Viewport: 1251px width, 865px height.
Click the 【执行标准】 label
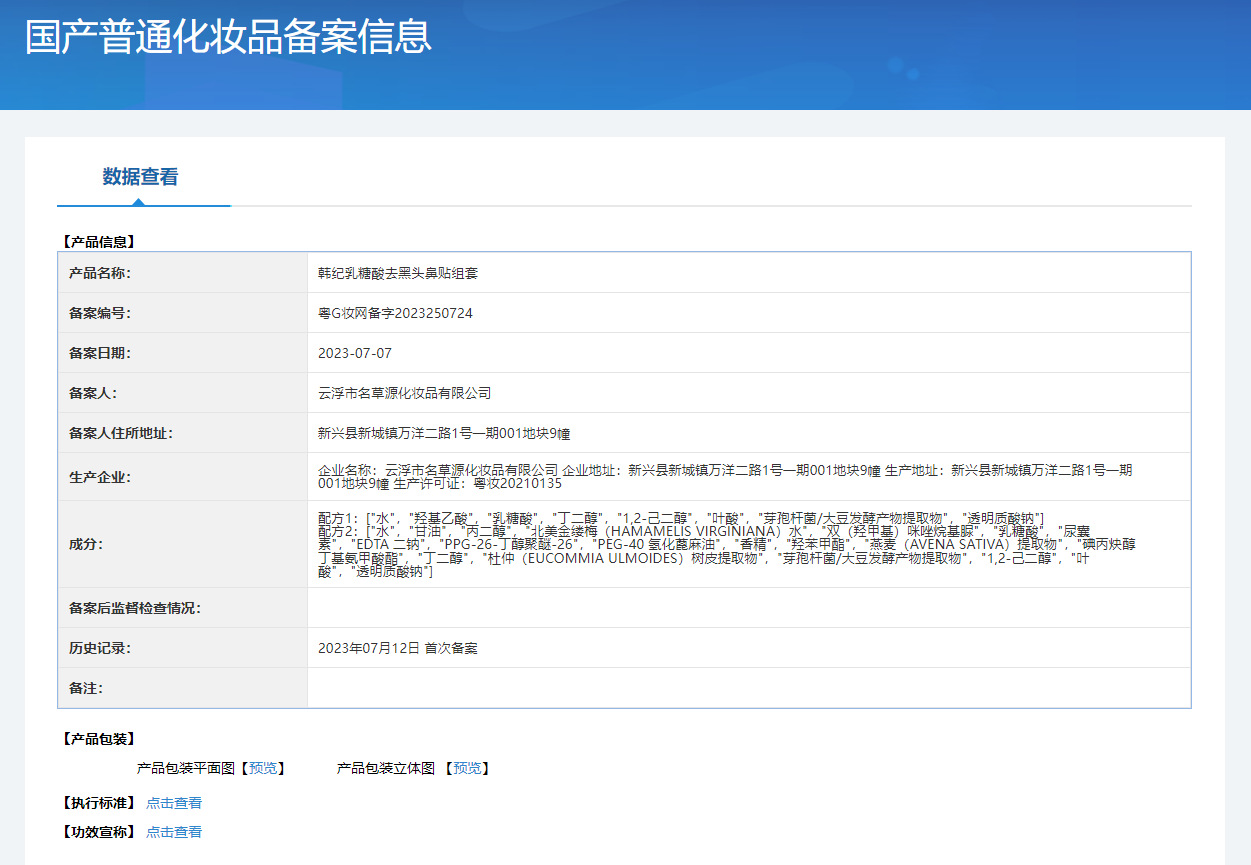pos(98,803)
